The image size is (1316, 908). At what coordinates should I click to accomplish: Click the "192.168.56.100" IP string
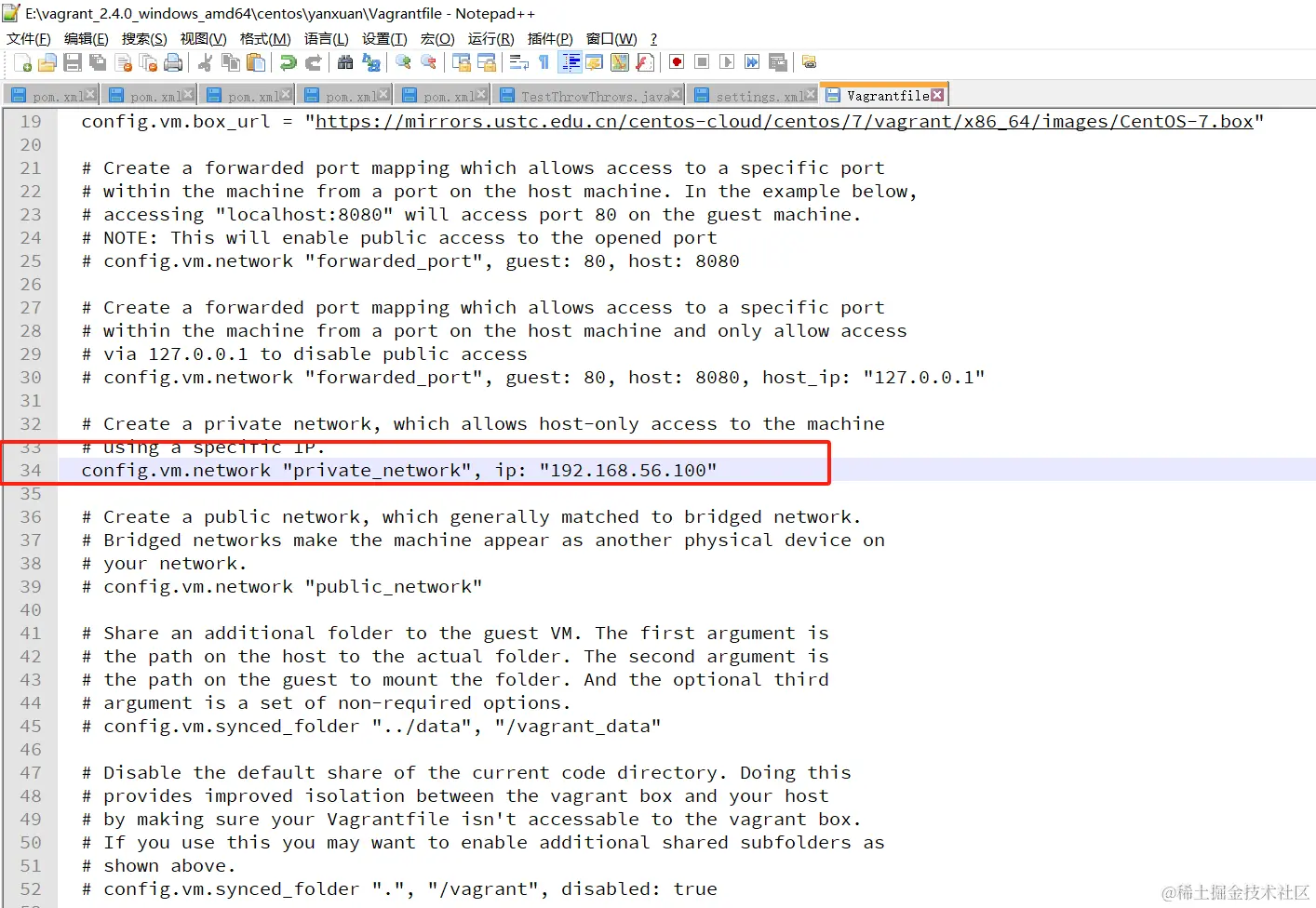pyautogui.click(x=628, y=470)
